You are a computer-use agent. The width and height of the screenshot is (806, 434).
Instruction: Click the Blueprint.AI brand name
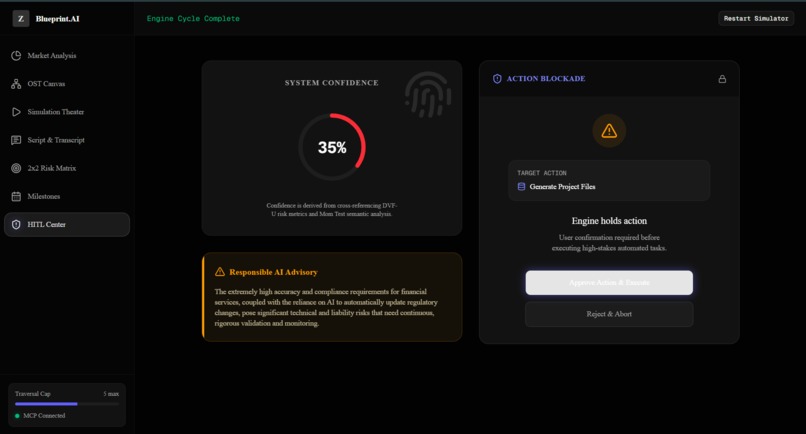coord(58,19)
